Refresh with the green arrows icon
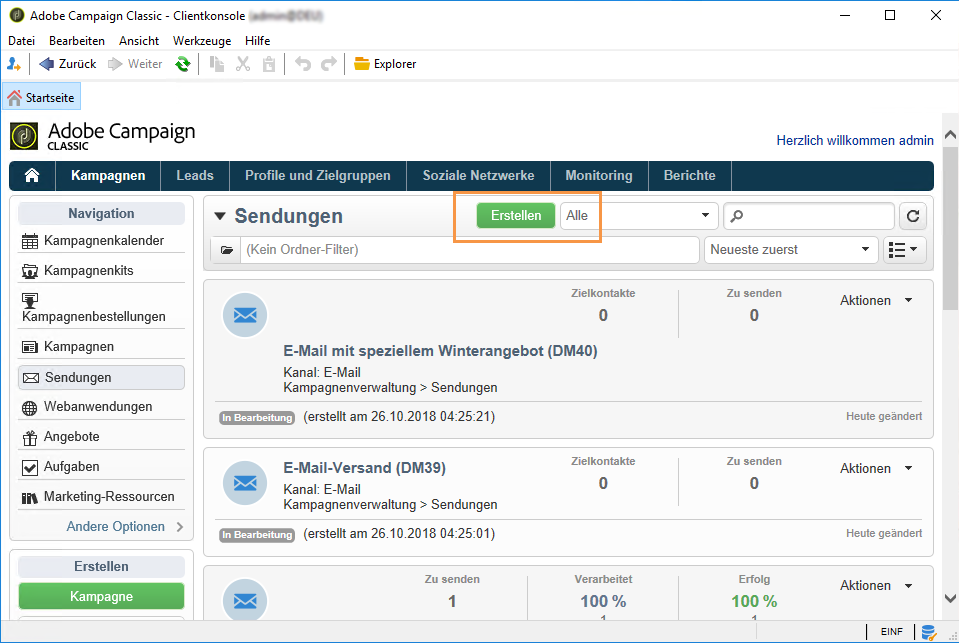 (182, 64)
